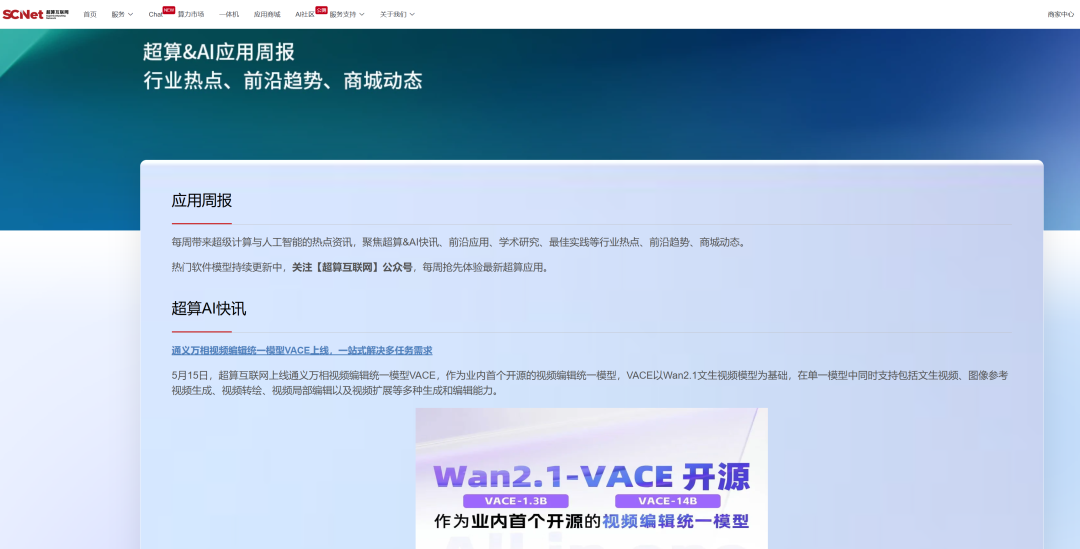Open 应用商城 from the navbar
The width and height of the screenshot is (1080, 549).
[267, 14]
